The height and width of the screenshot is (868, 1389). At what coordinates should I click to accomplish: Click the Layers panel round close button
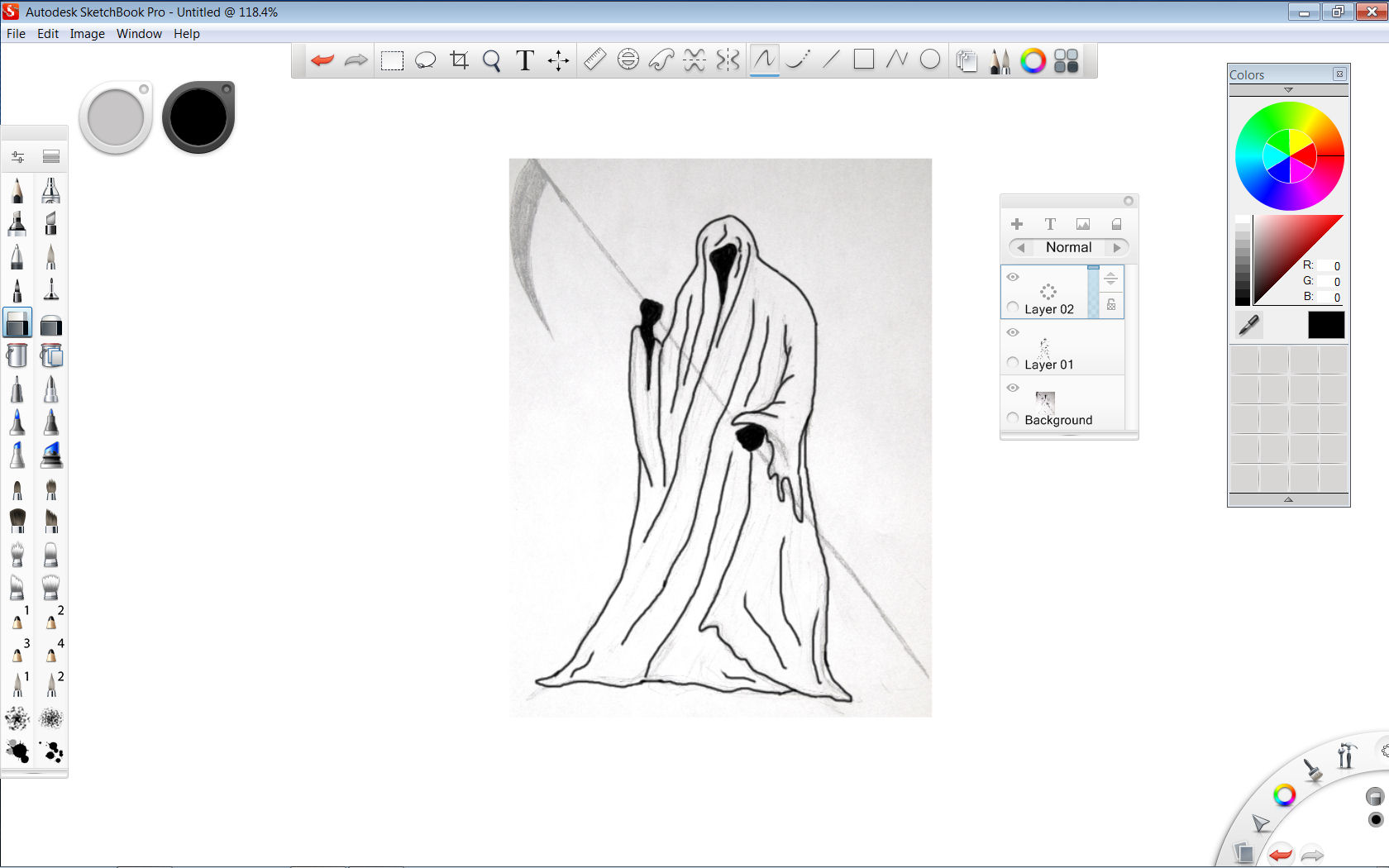click(x=1128, y=201)
